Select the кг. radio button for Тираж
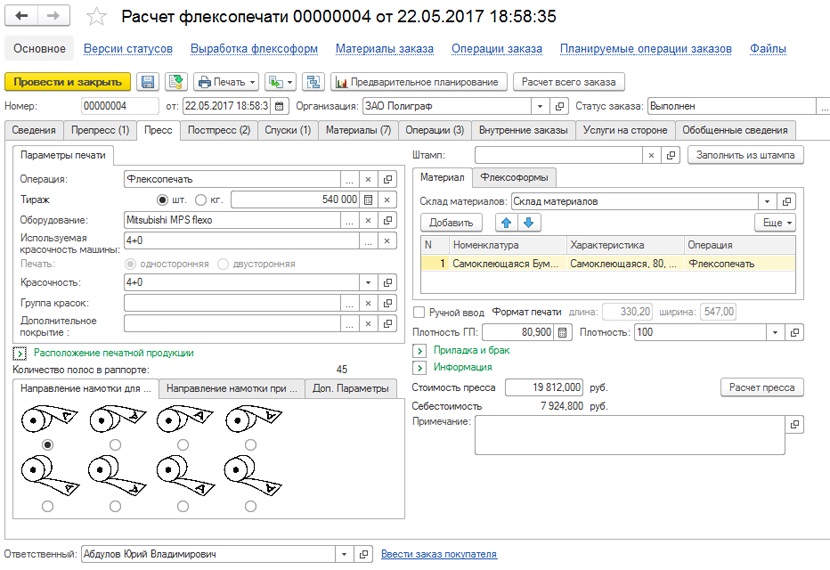Screen dimensions: 830x570 tap(201, 200)
